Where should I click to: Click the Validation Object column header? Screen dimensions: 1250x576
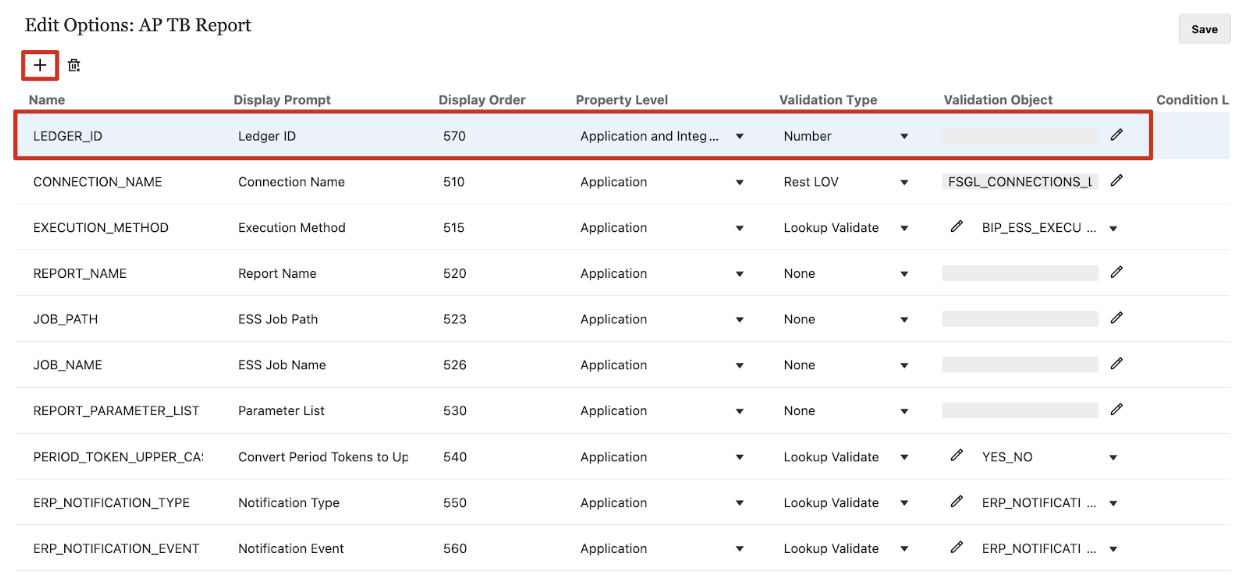coord(997,100)
